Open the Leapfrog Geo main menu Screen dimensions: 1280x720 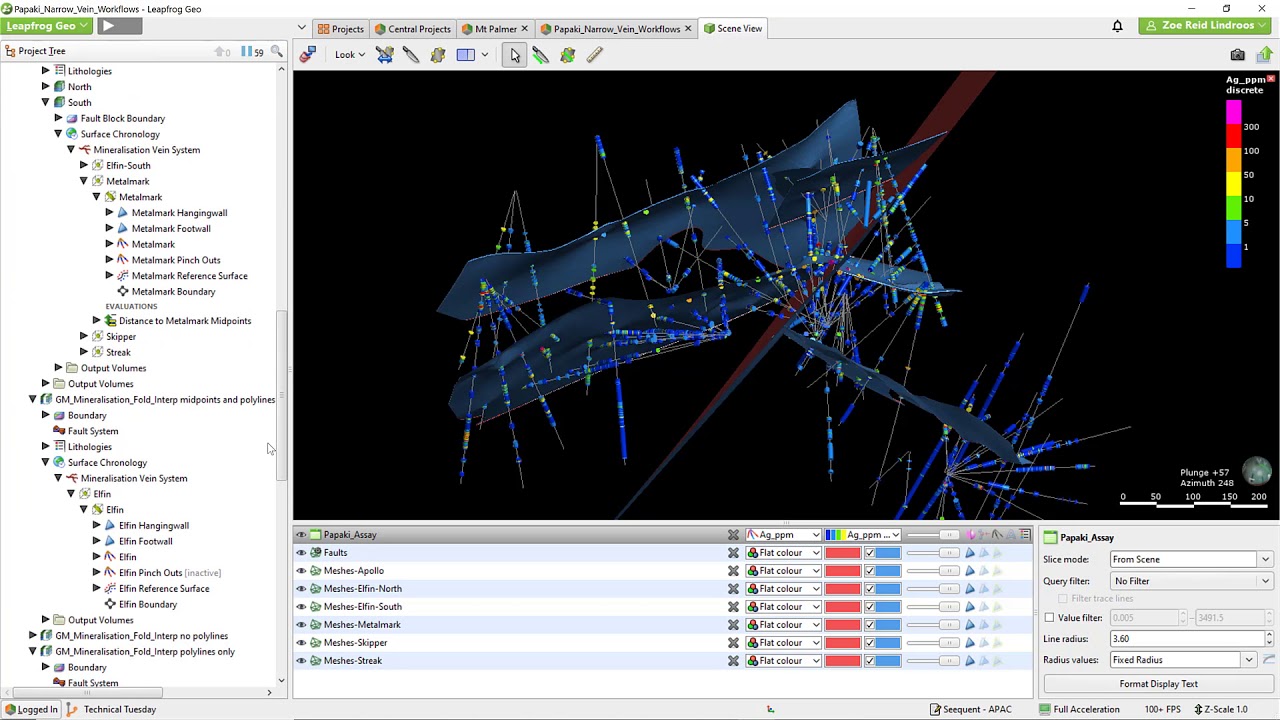(46, 26)
